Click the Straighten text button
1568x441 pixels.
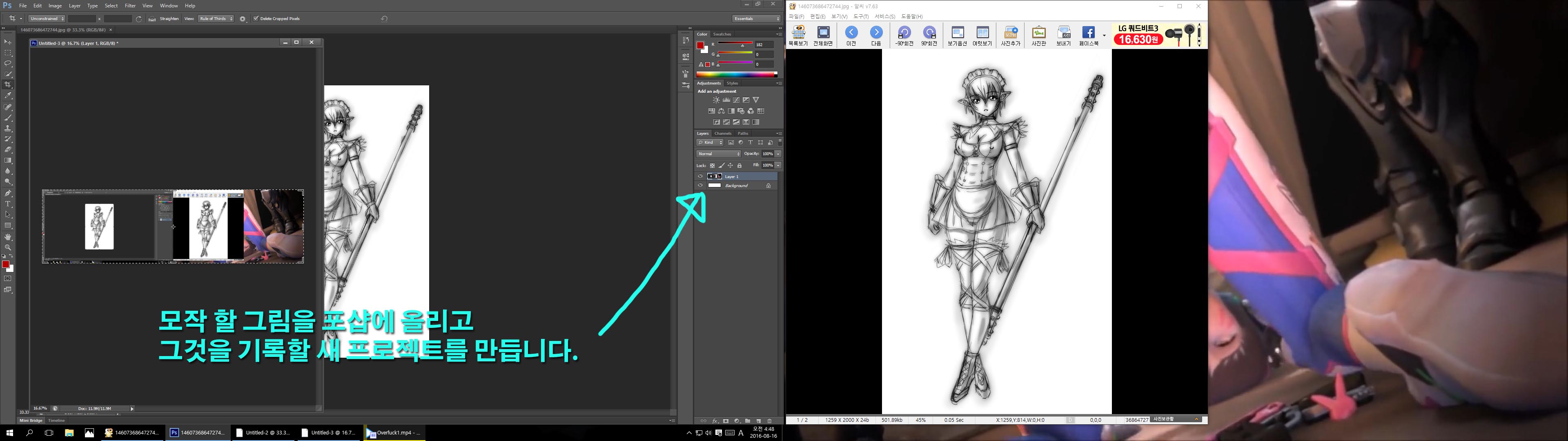pyautogui.click(x=169, y=19)
